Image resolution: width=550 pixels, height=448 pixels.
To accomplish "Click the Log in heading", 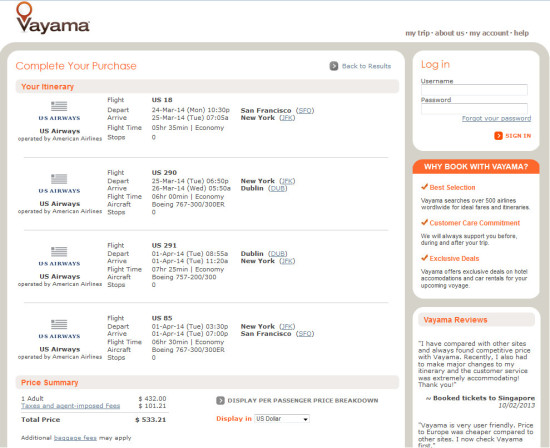I will pyautogui.click(x=435, y=65).
